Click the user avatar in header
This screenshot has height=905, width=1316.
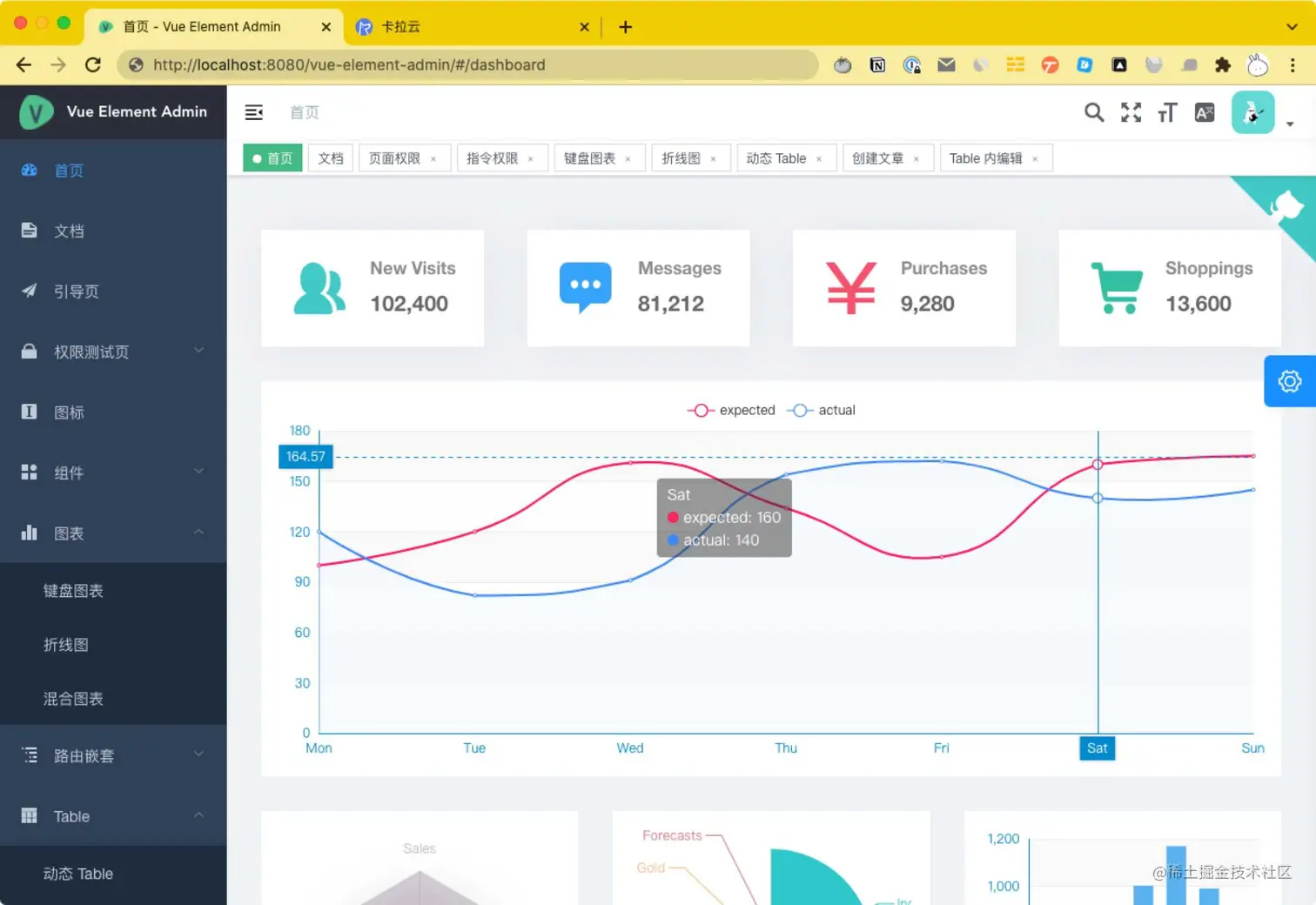[1253, 112]
